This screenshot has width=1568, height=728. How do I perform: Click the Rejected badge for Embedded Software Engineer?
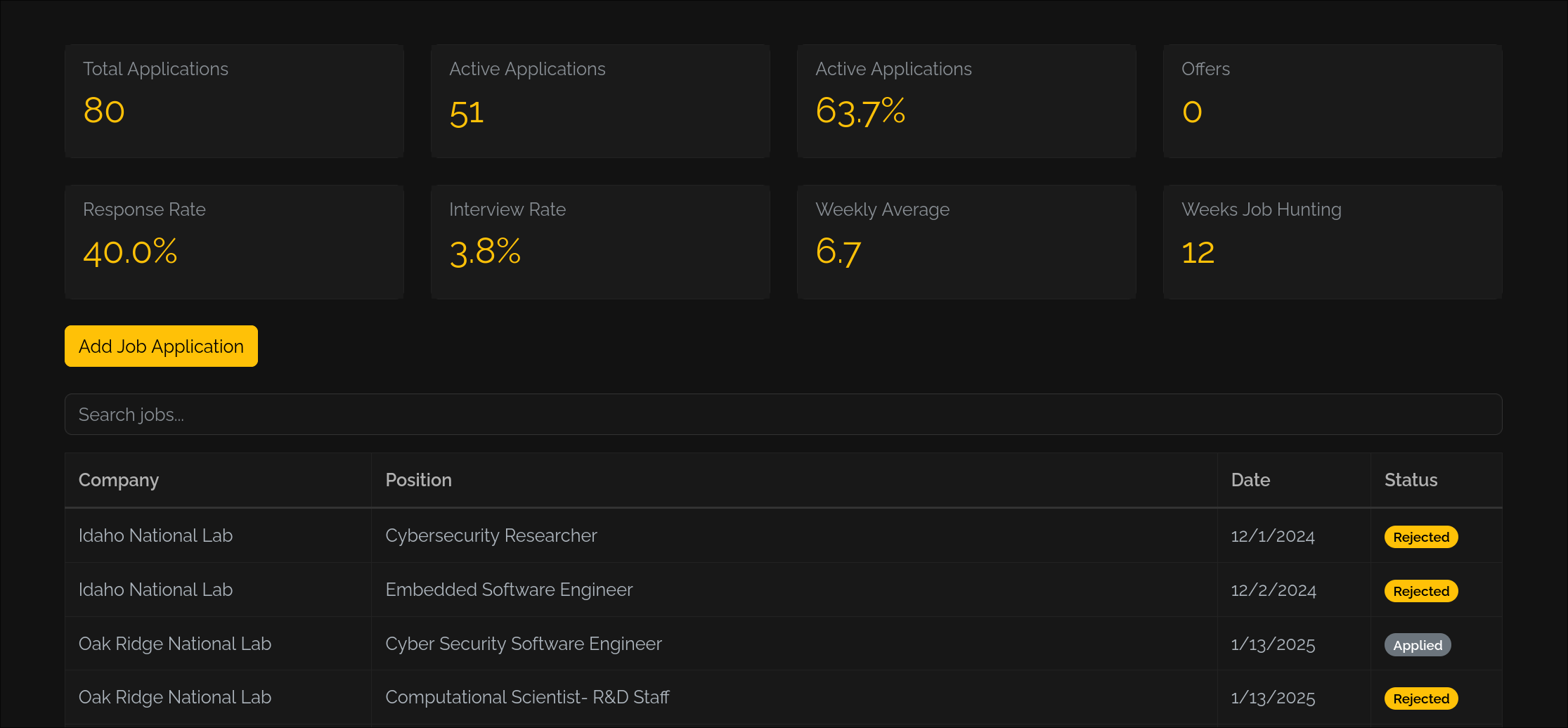click(1419, 590)
